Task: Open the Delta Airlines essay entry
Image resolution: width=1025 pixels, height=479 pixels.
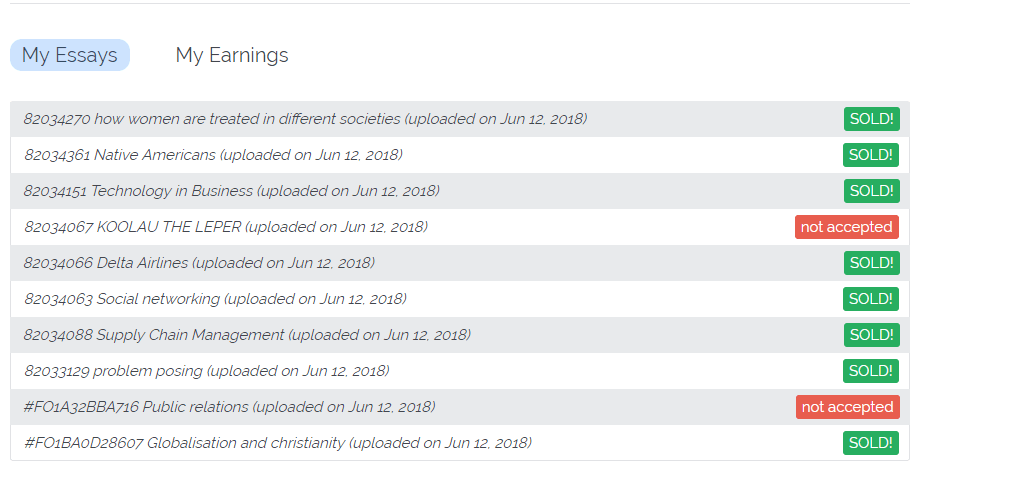Action: (199, 263)
